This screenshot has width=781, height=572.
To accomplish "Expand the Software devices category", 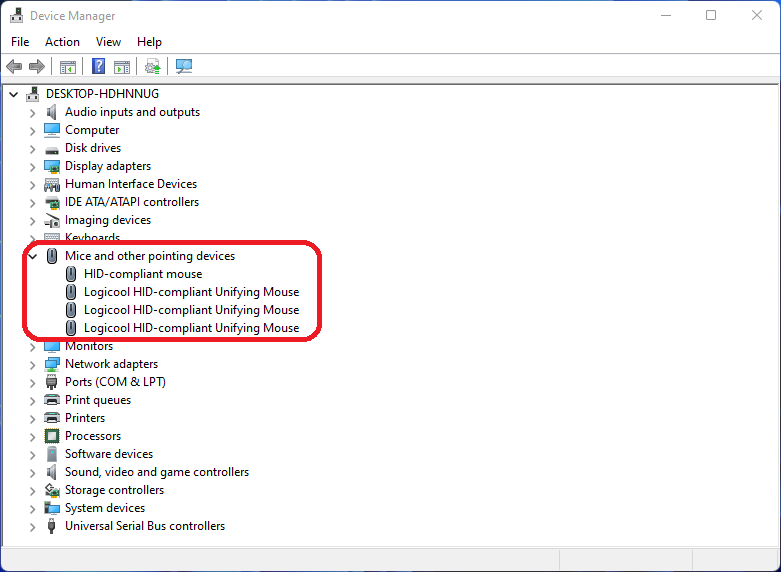I will pos(32,455).
